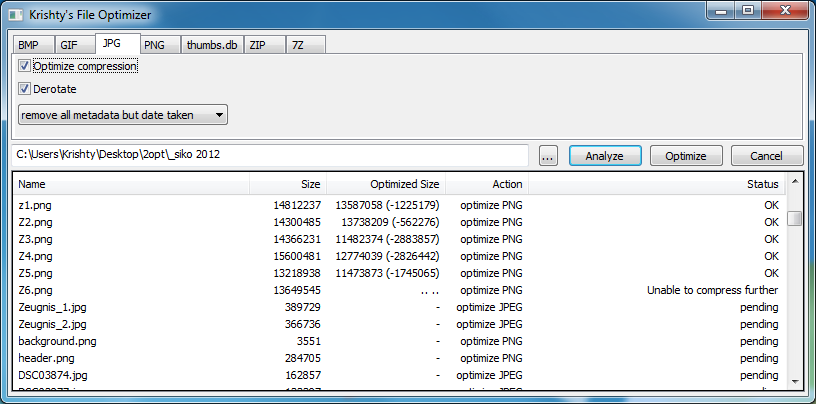816x404 pixels.
Task: Click the Optimize button
Action: click(x=686, y=156)
